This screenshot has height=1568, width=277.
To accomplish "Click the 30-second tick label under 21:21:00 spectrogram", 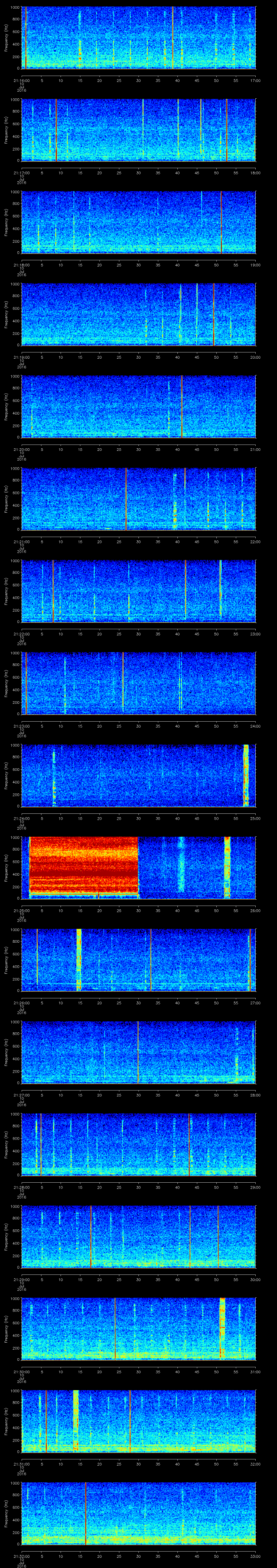I will click(139, 542).
